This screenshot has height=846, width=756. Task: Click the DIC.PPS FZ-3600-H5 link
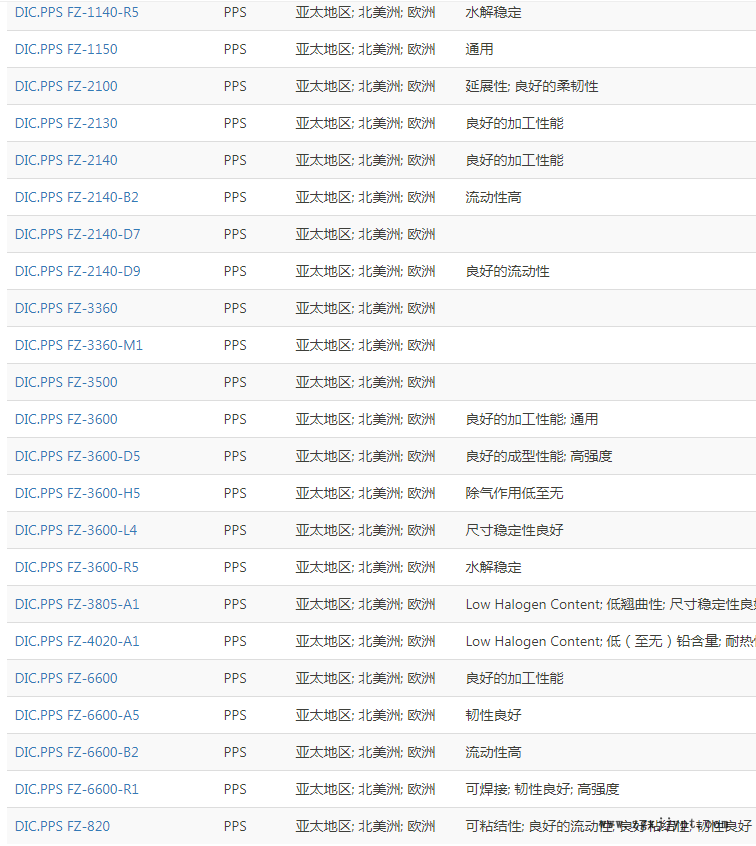pyautogui.click(x=77, y=494)
